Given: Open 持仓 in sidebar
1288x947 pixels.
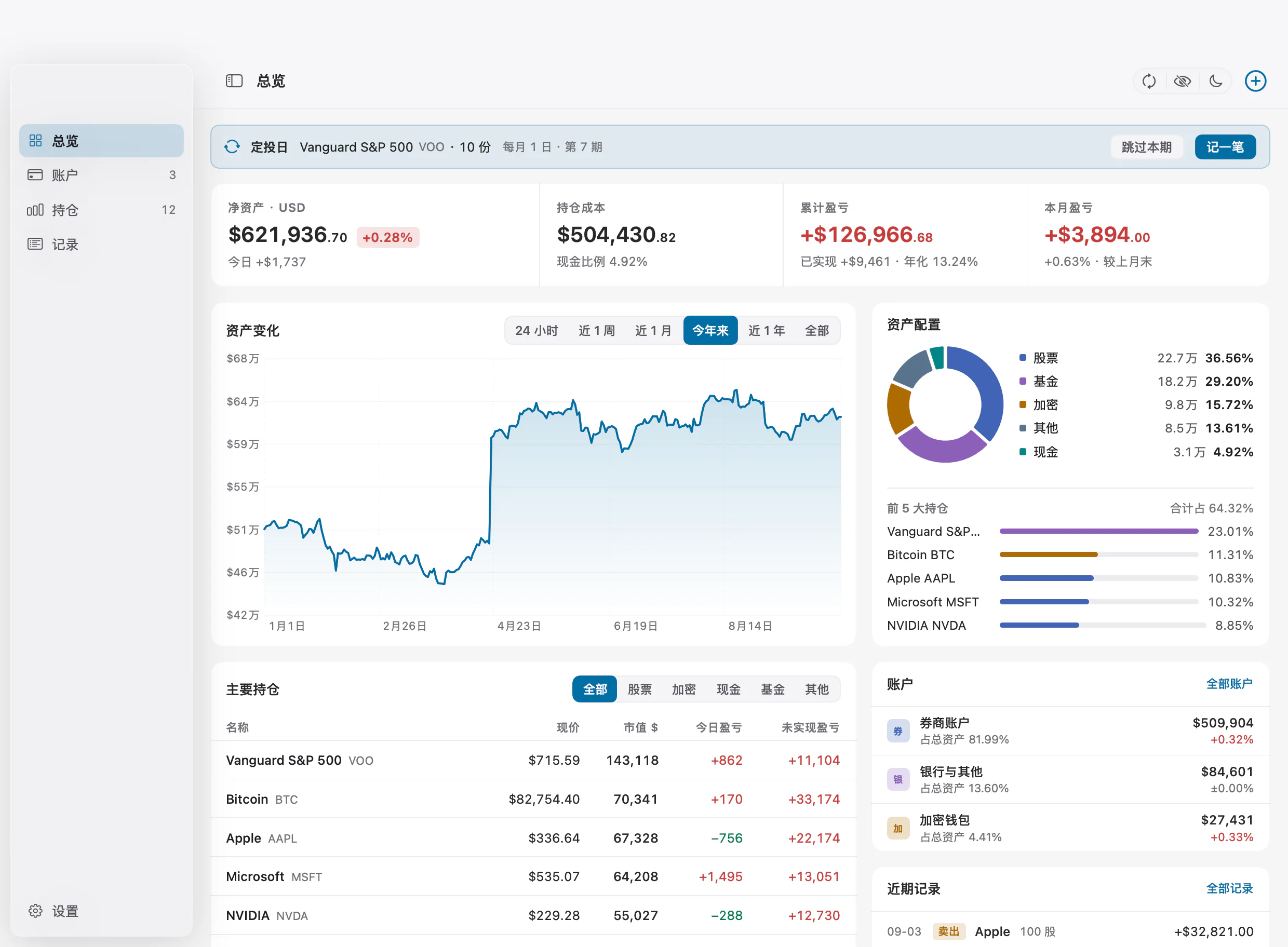Looking at the screenshot, I should click(x=101, y=210).
